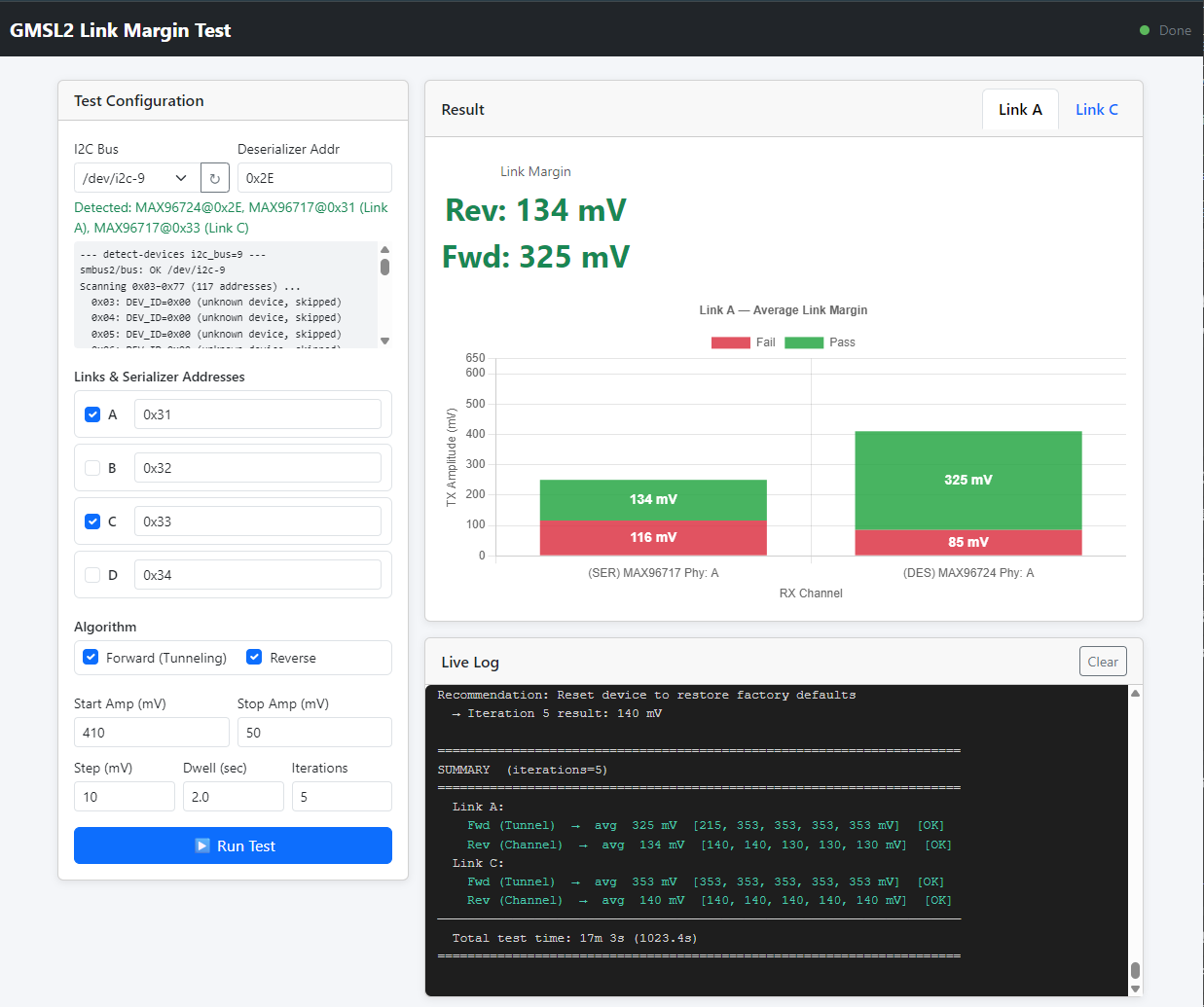The height and width of the screenshot is (1007, 1204).
Task: Toggle the red Fail legend swatch
Action: (x=730, y=342)
